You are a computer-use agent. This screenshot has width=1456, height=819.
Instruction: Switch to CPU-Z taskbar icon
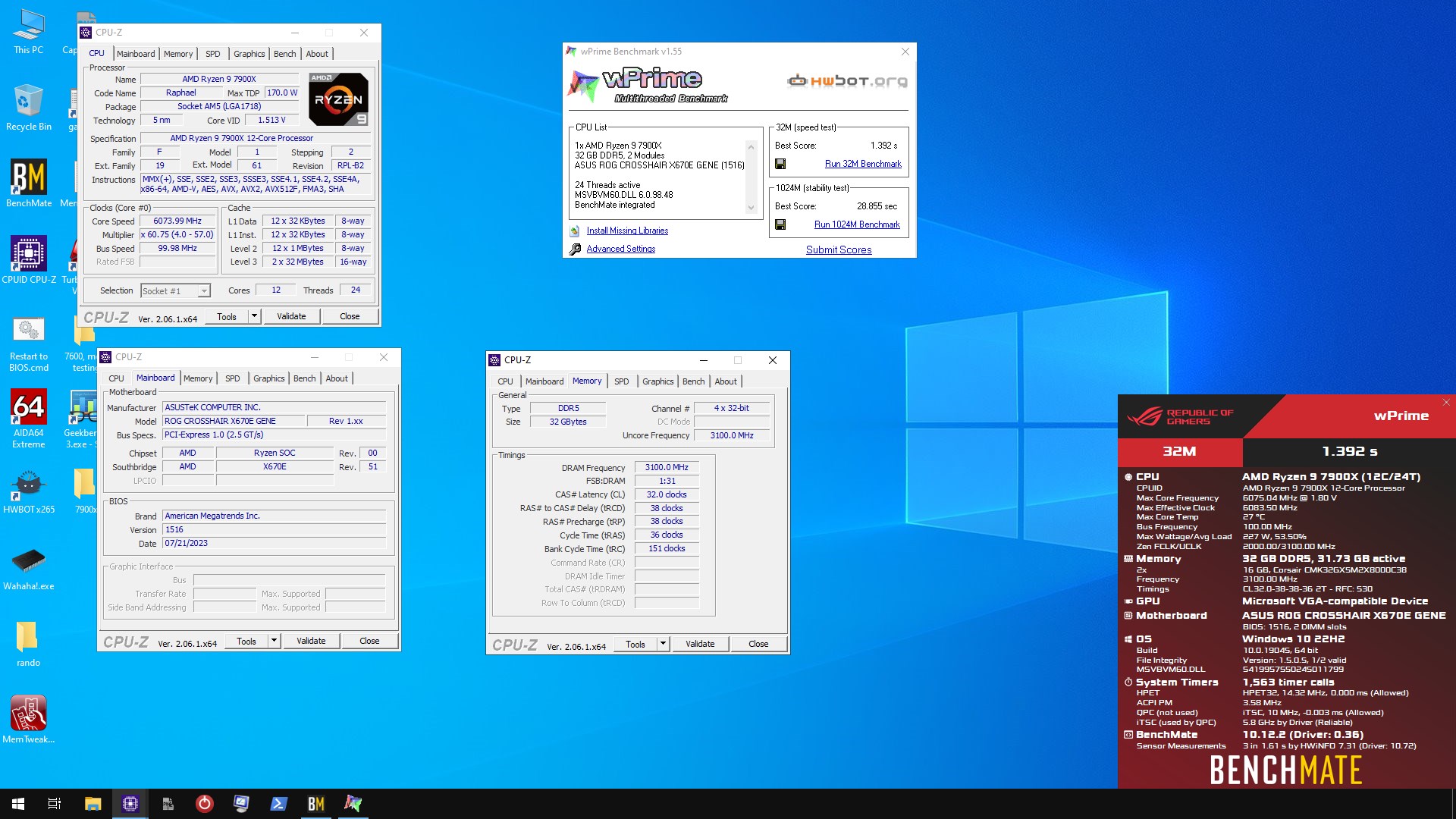tap(130, 804)
